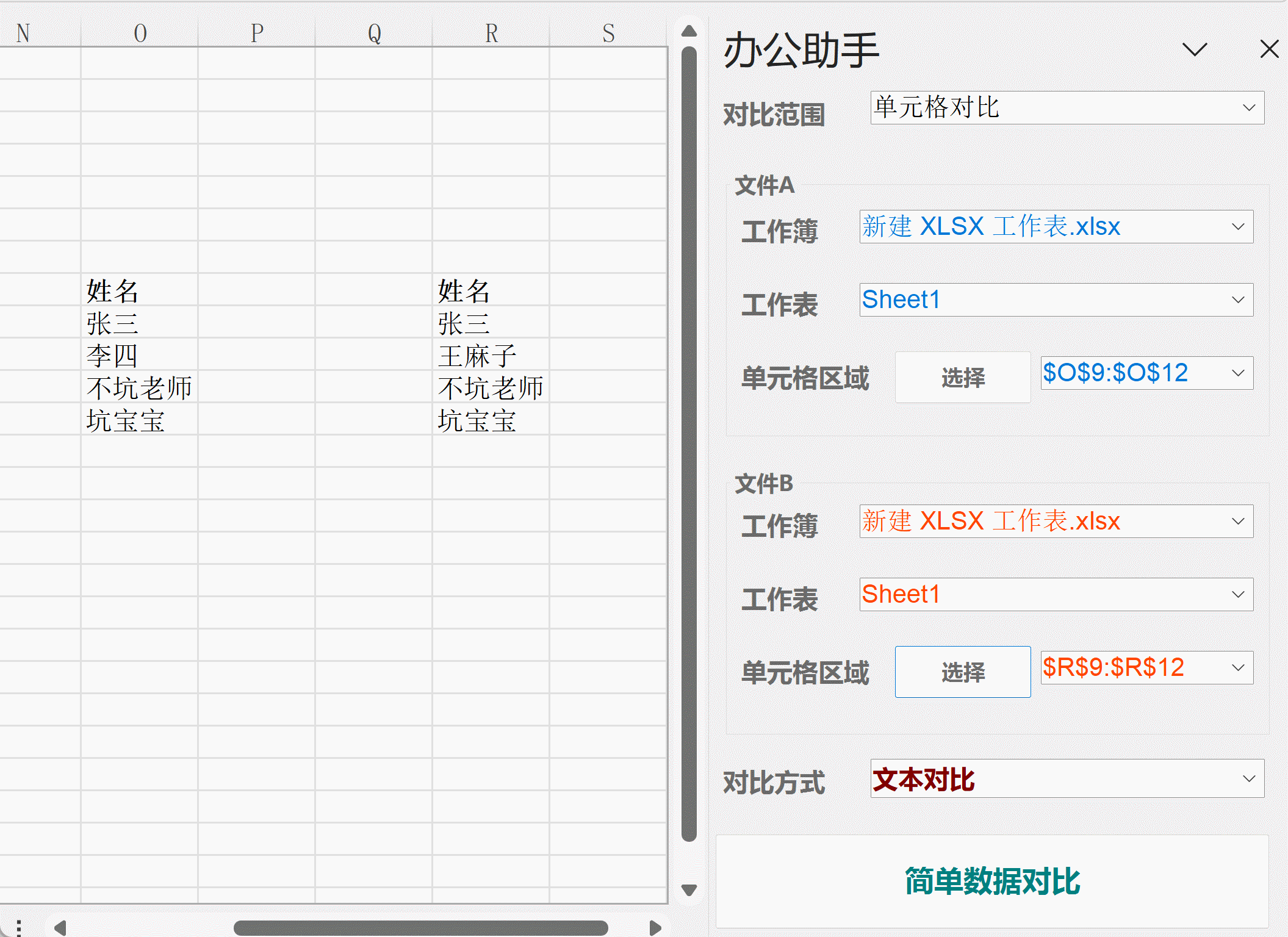Open the 文件A 工作表 Sheet1 dropdown
The image size is (1288, 937).
click(x=1237, y=300)
